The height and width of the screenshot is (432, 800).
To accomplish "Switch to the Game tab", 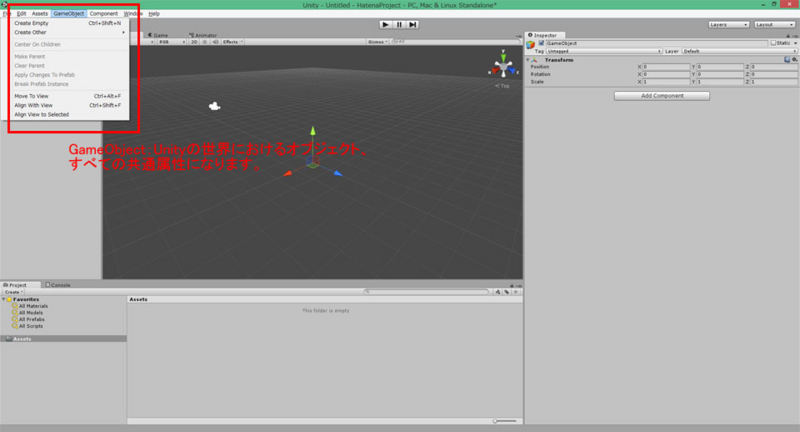I will click(159, 35).
